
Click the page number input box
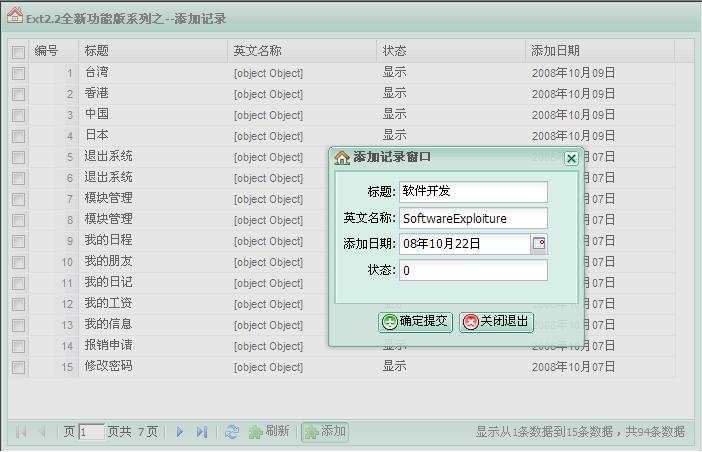pos(91,432)
